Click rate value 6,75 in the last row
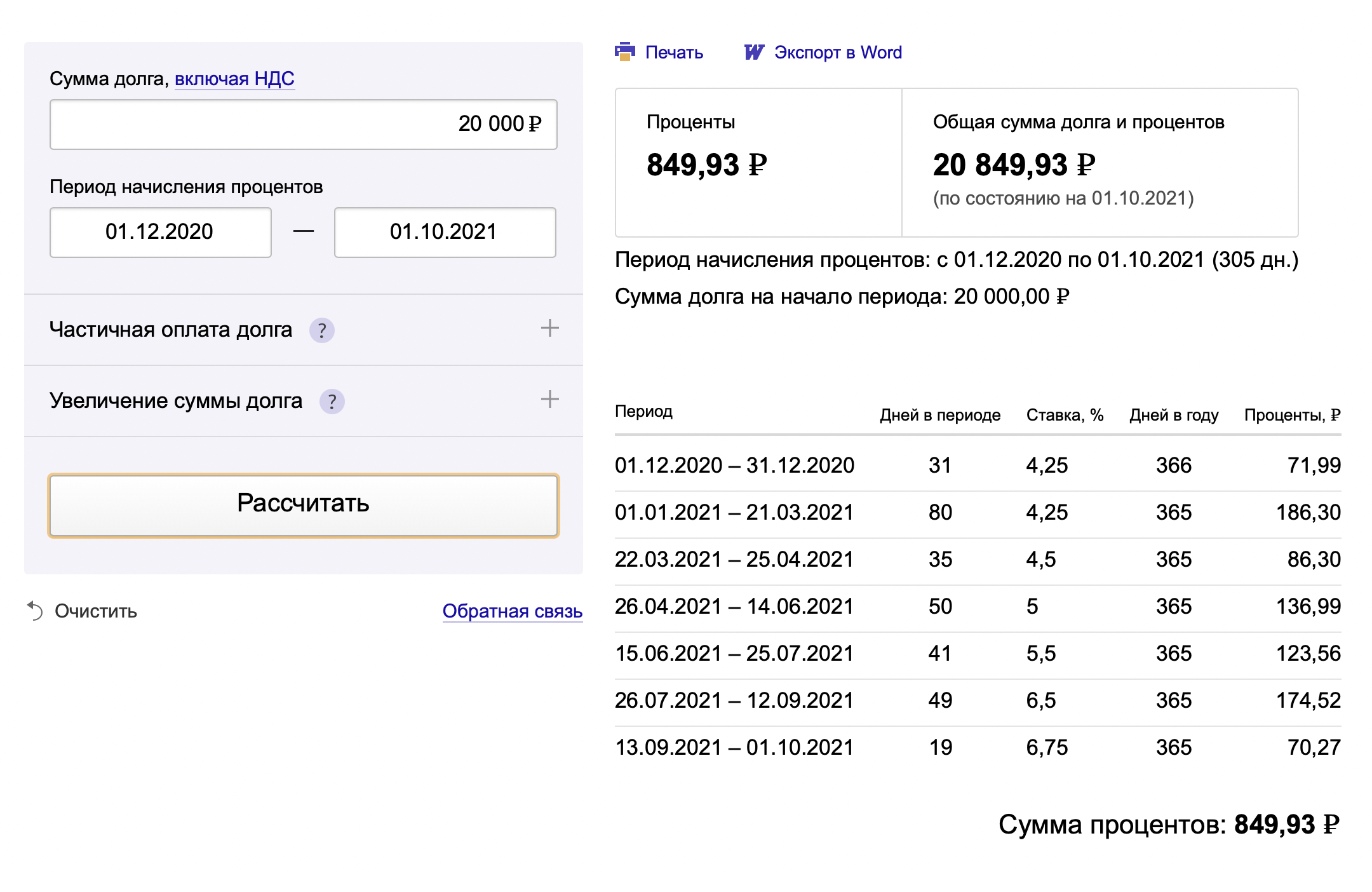Screen dimensions: 1372x892 click(x=1047, y=747)
